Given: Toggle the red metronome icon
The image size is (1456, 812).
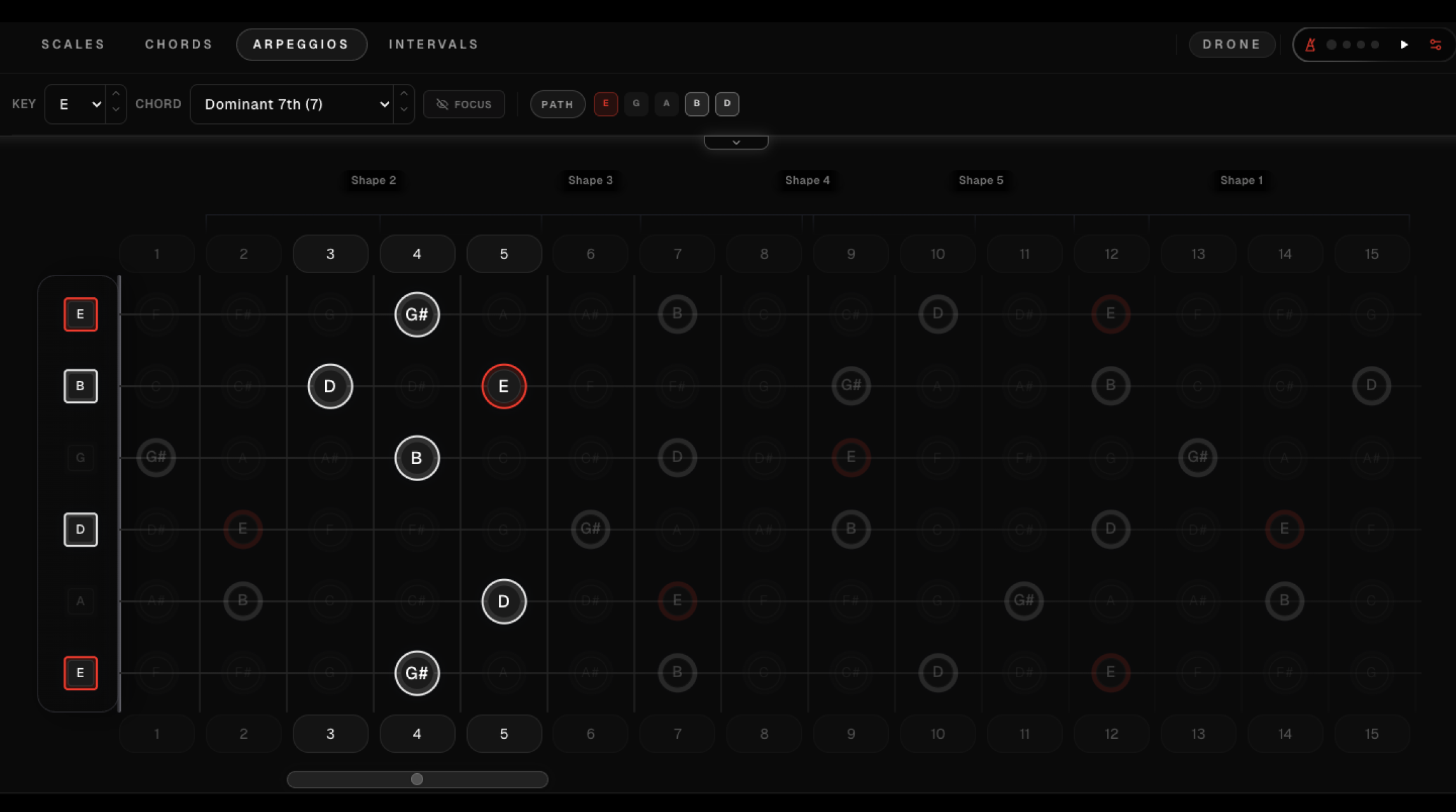Looking at the screenshot, I should pyautogui.click(x=1310, y=45).
